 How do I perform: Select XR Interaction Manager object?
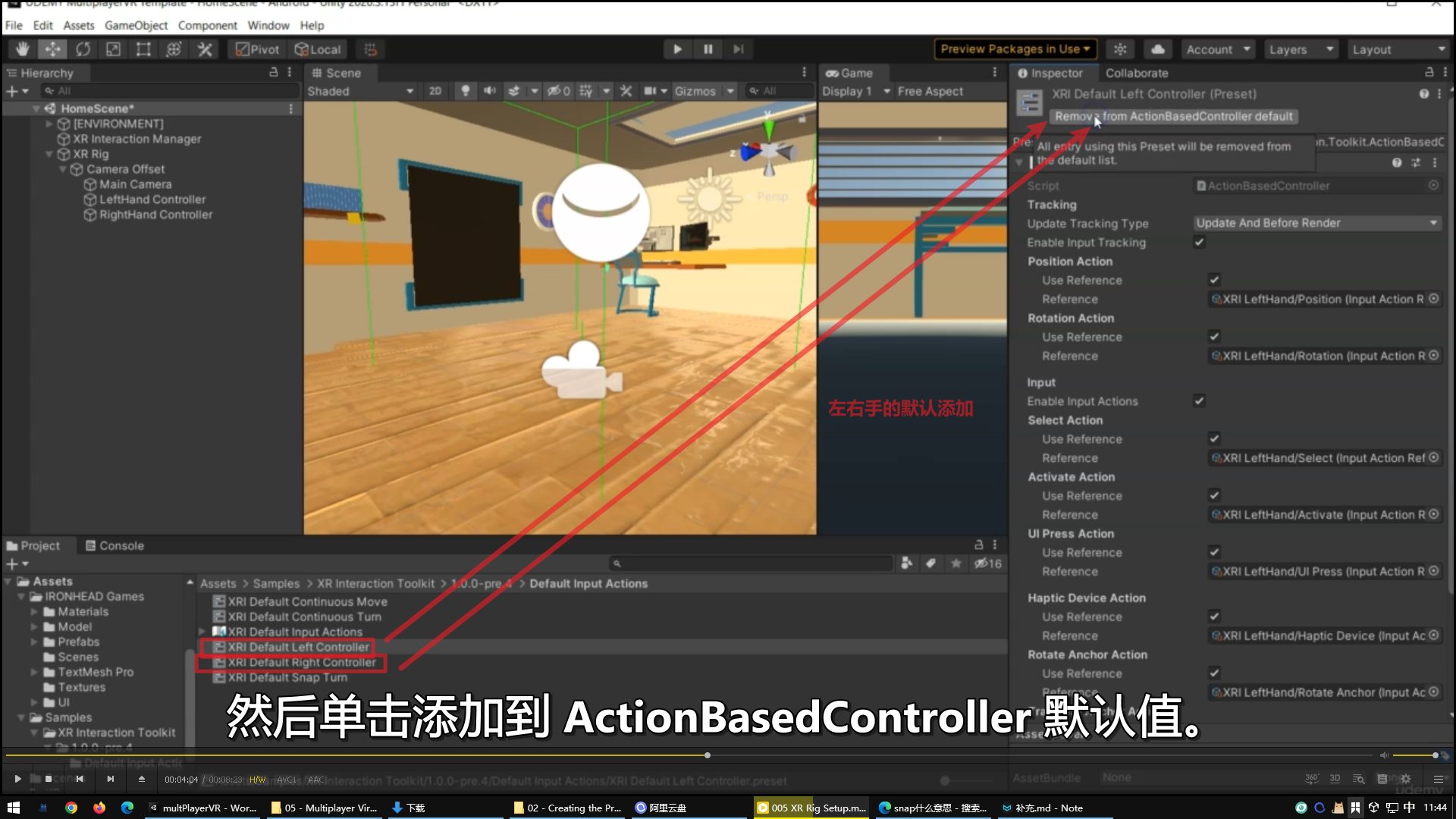point(136,139)
